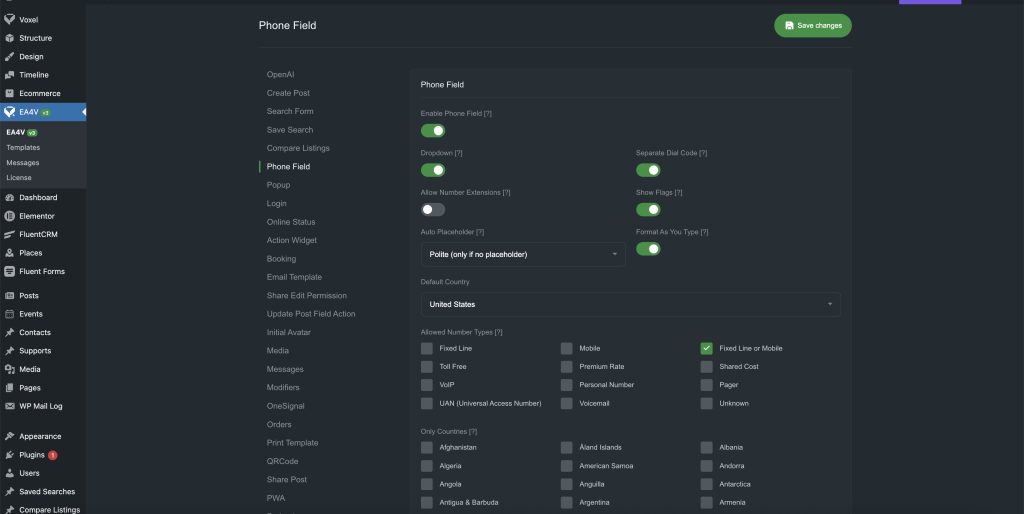Viewport: 1024px width, 514px height.
Task: Click the Ecommerce icon in sidebar
Action: tap(9, 94)
